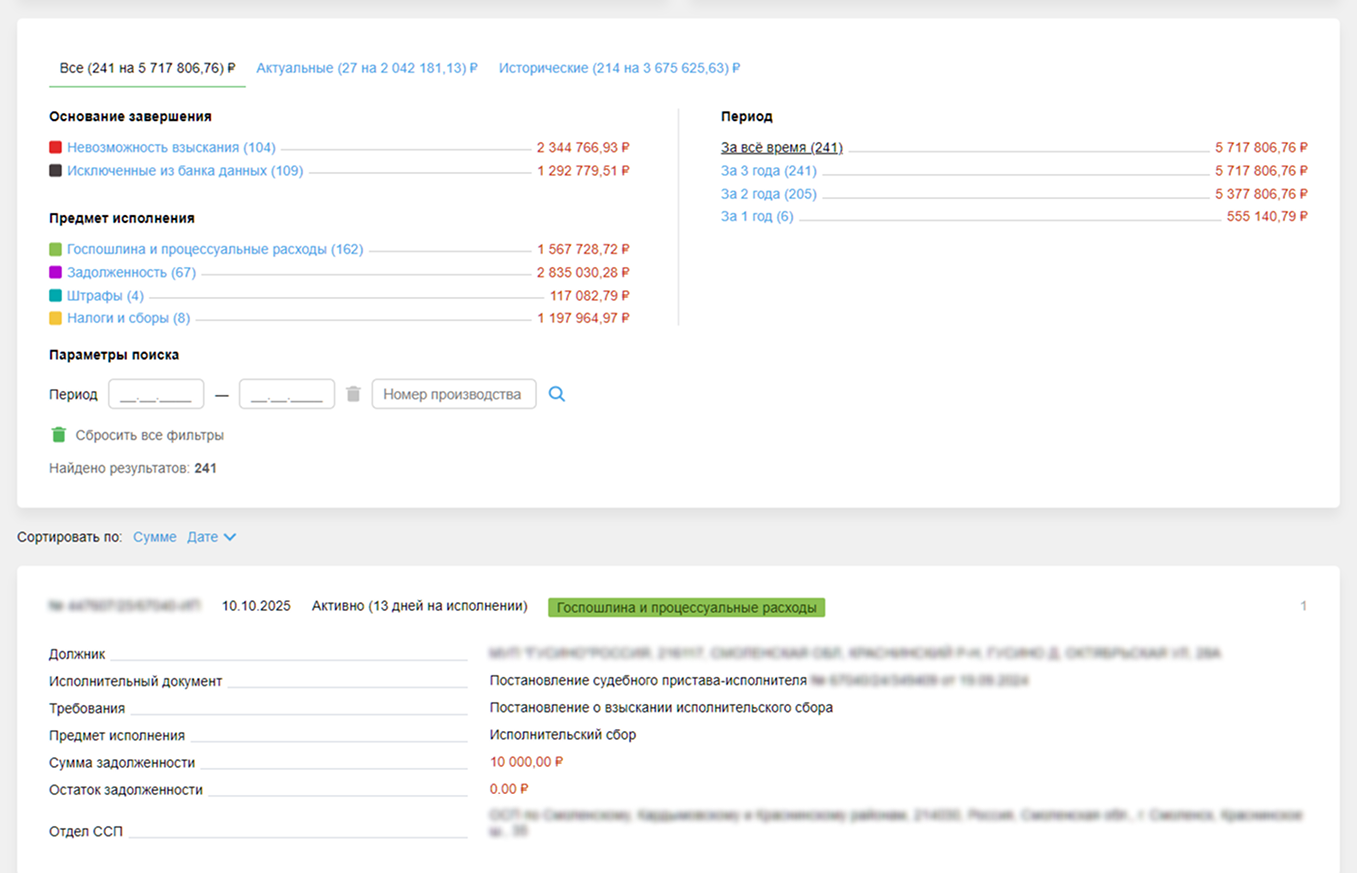Sort results by Сумме
1357x873 pixels.
154,537
